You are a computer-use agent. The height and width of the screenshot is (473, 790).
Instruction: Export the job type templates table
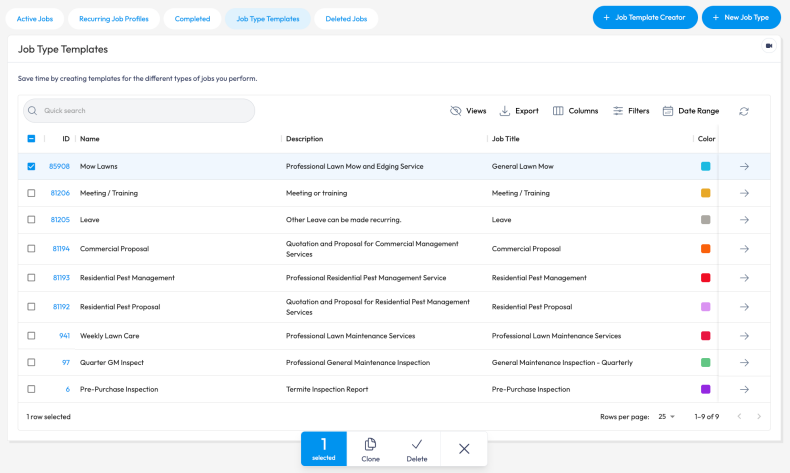pos(519,111)
